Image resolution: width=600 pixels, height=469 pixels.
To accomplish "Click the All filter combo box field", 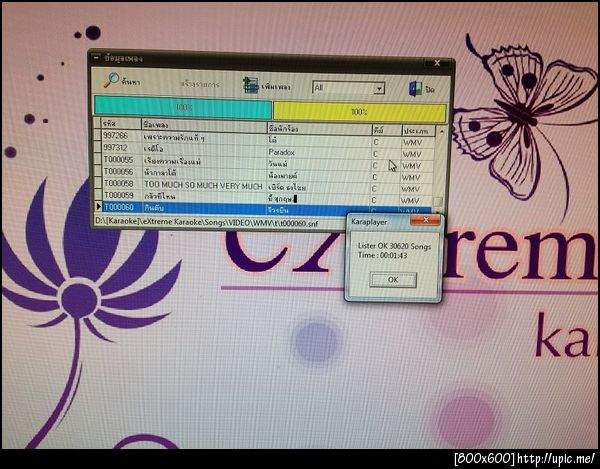I will pyautogui.click(x=348, y=88).
